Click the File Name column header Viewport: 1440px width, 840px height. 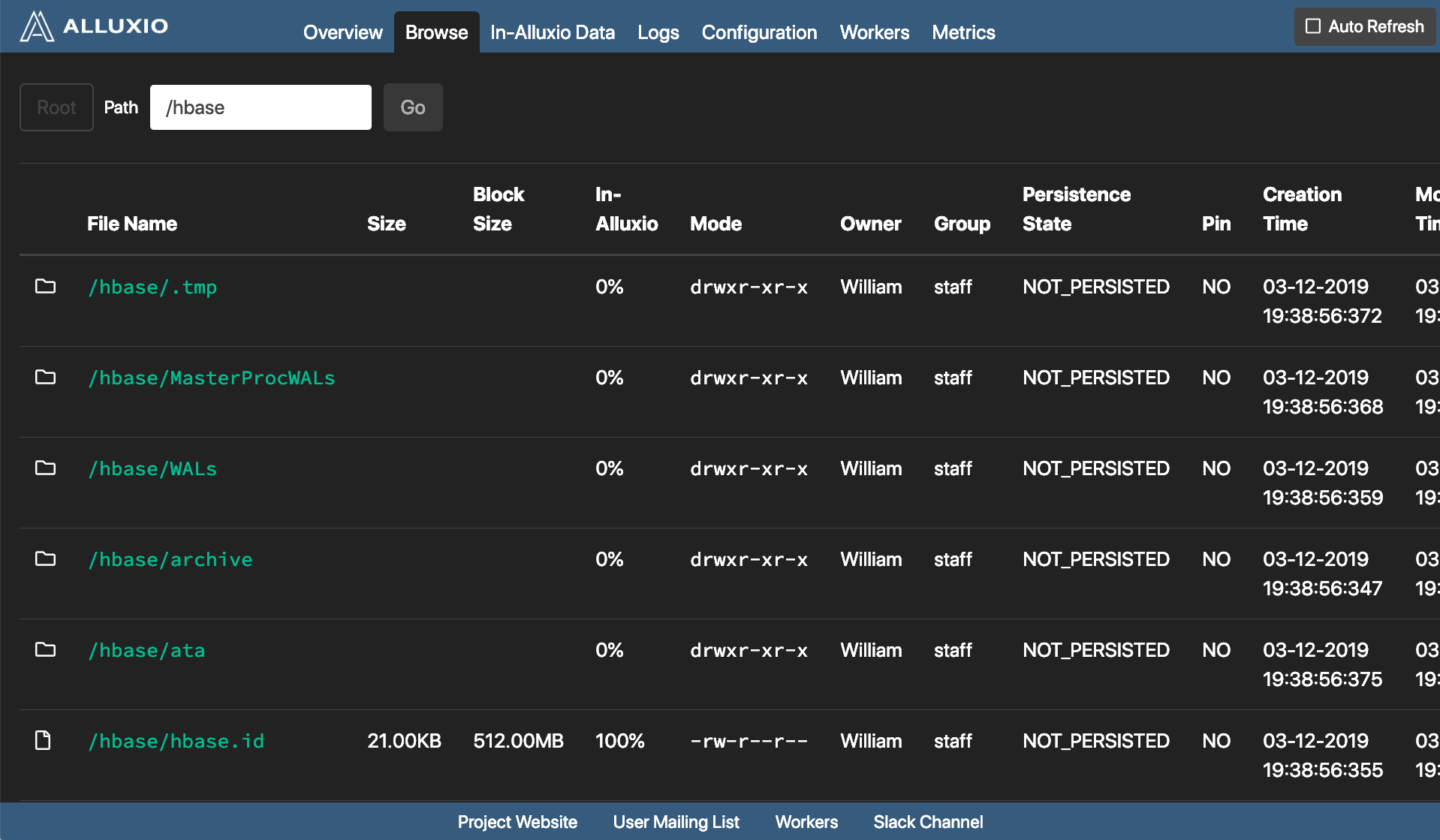pyautogui.click(x=132, y=224)
